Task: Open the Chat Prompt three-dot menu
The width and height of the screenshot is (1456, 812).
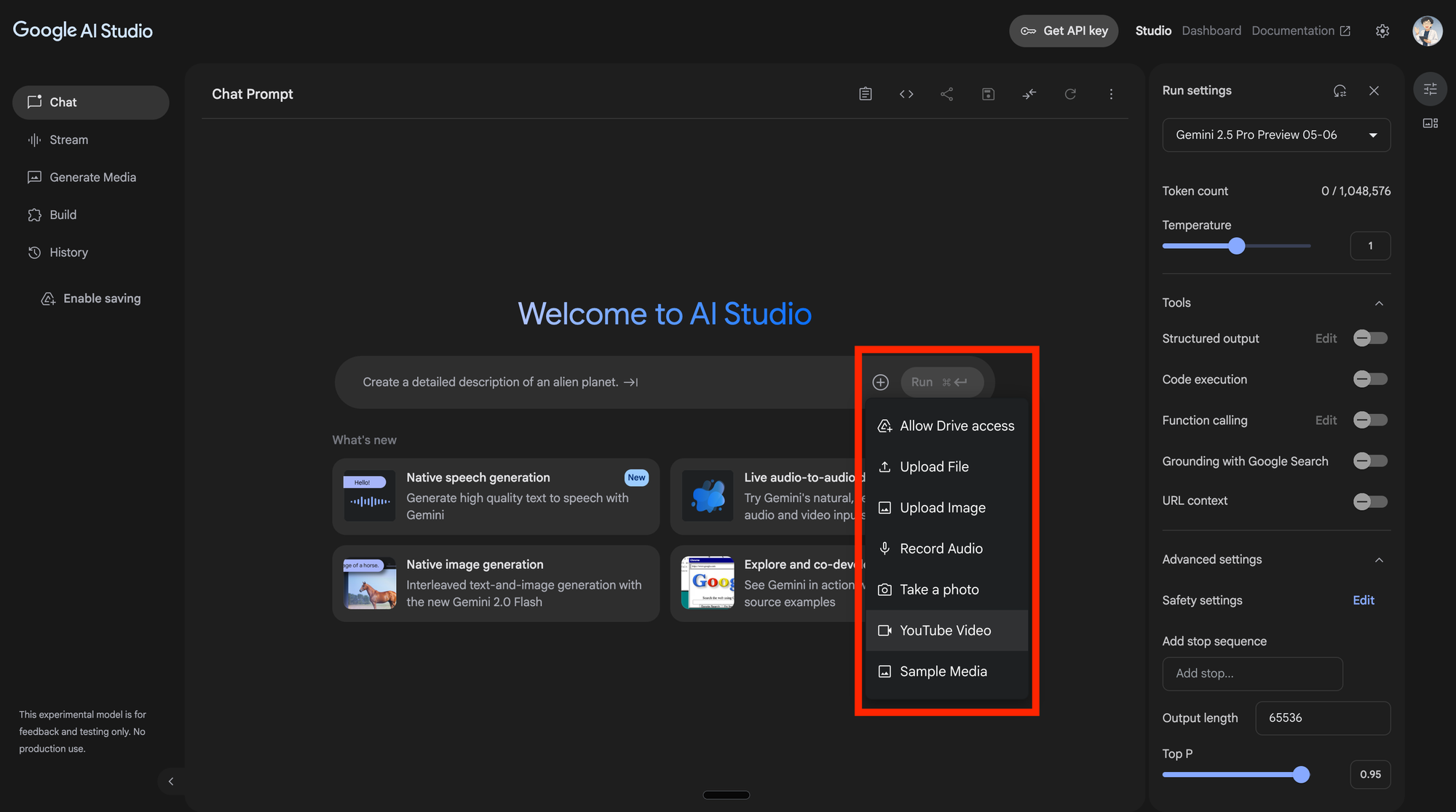Action: click(1111, 94)
